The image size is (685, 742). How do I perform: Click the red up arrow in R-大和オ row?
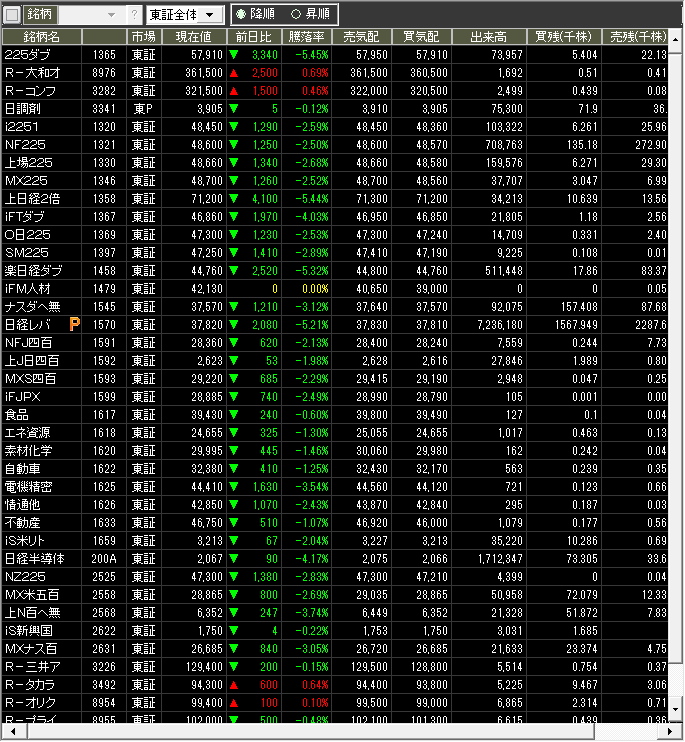point(233,72)
